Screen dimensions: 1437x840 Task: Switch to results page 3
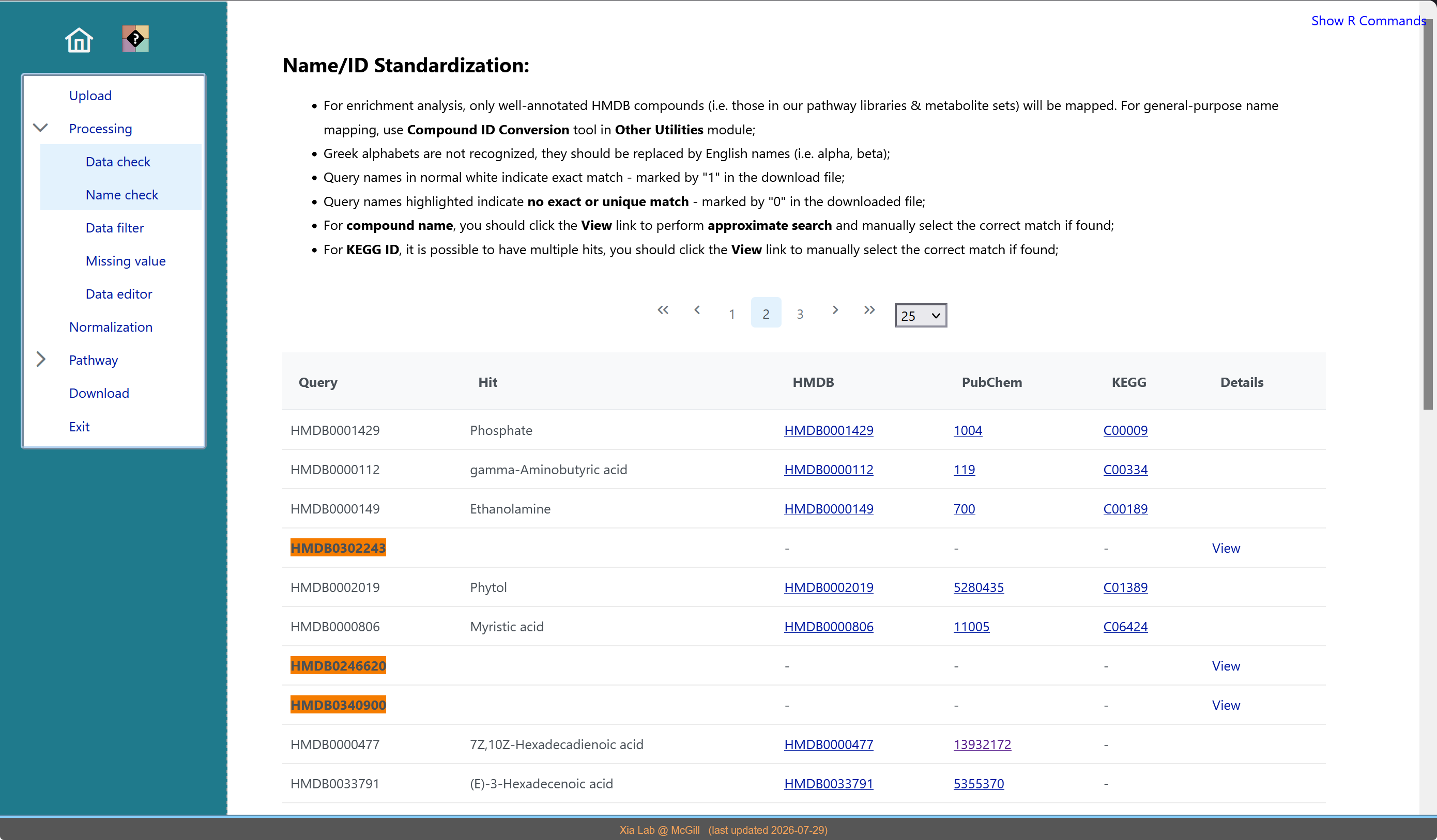click(800, 314)
